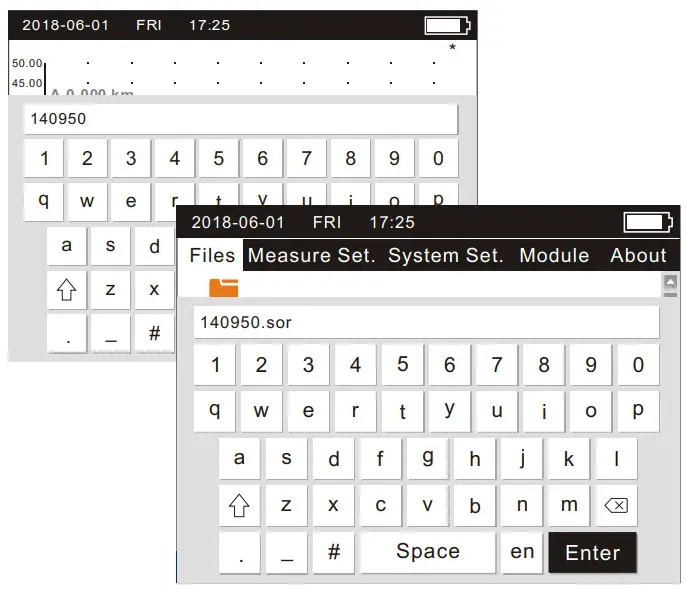
Task: Open the Measure Set. tab
Action: click(x=312, y=255)
